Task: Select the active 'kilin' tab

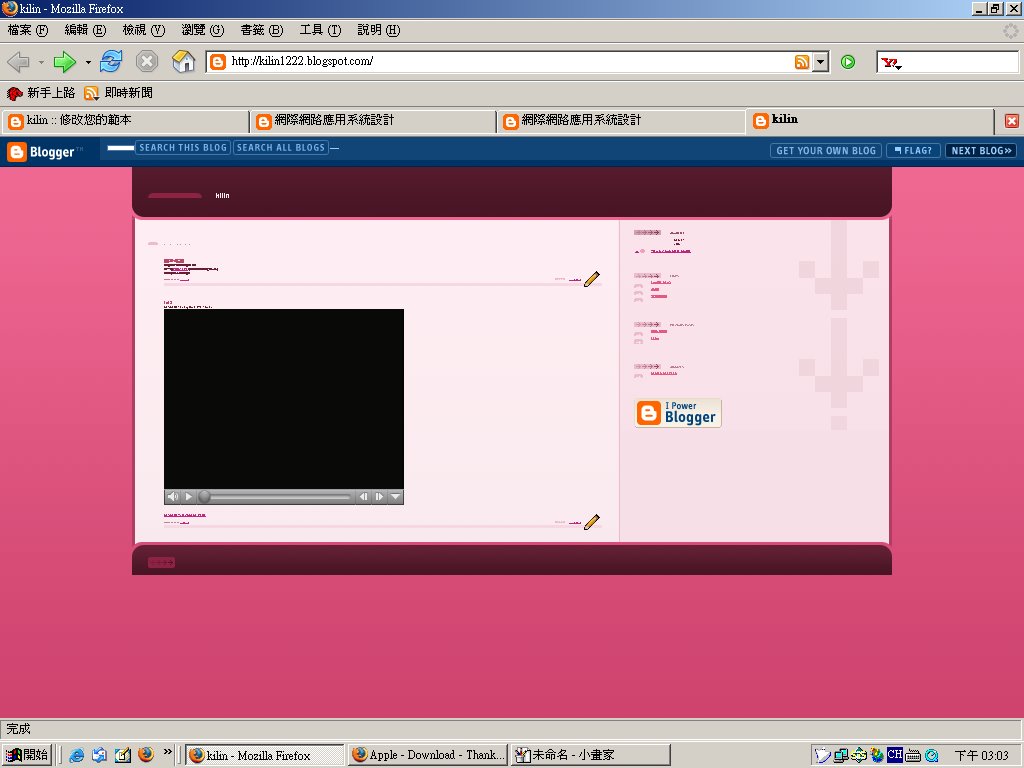Action: [869, 120]
